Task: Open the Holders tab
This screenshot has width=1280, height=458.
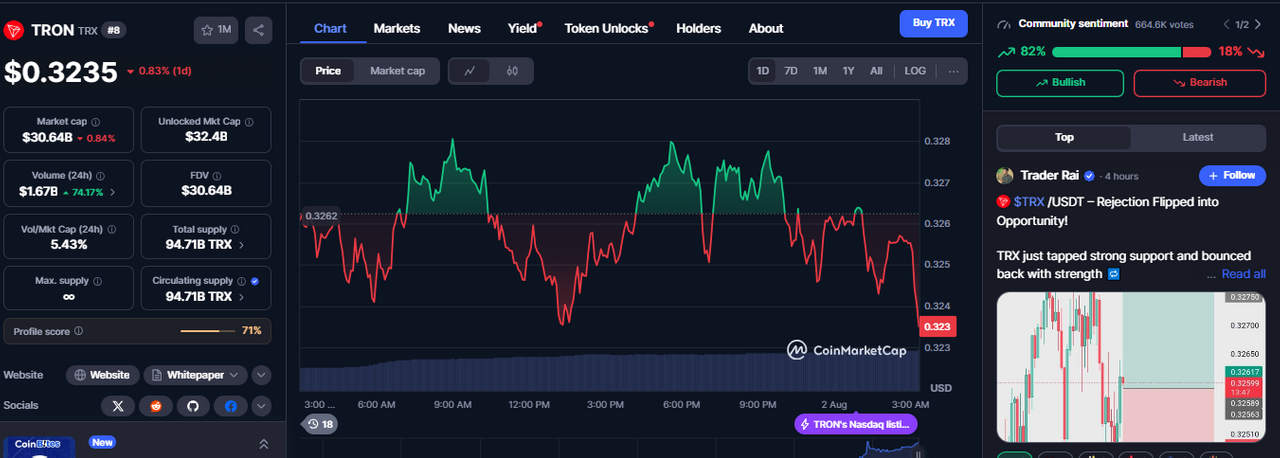Action: [x=698, y=28]
